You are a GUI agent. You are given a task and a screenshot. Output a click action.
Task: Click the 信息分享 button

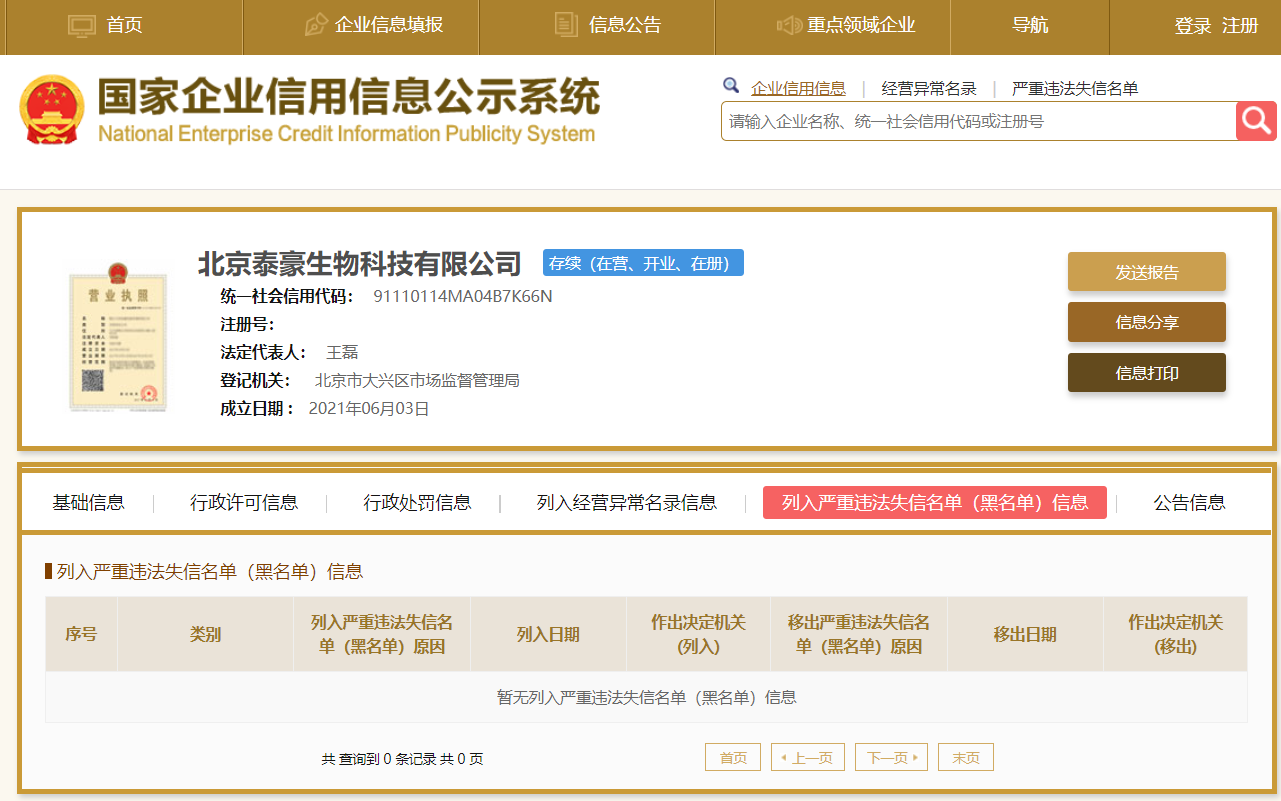[1146, 322]
